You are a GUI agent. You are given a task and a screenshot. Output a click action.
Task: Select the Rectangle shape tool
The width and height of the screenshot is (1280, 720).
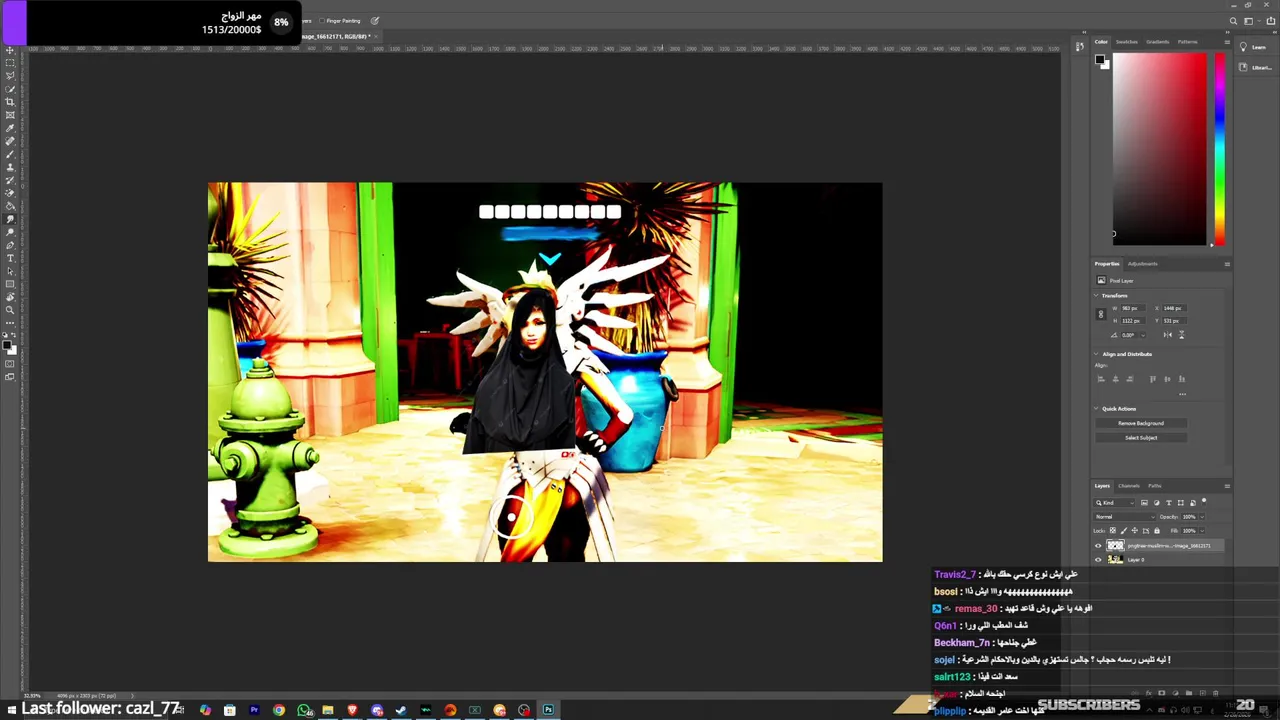click(9, 284)
